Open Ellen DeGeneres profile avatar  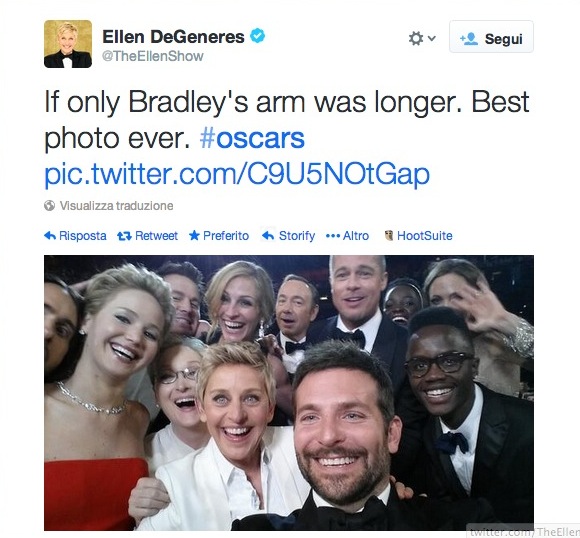tap(68, 44)
